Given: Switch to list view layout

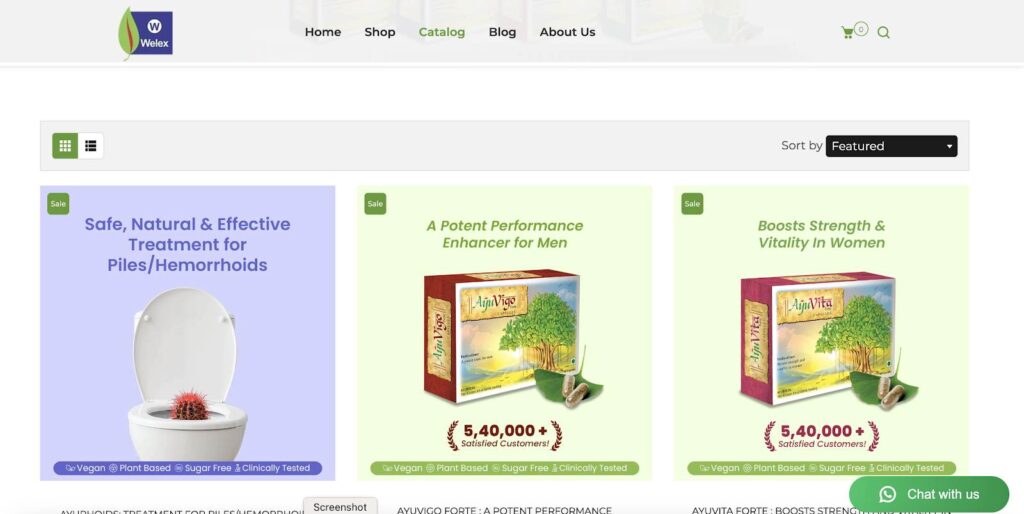Looking at the screenshot, I should [91, 146].
